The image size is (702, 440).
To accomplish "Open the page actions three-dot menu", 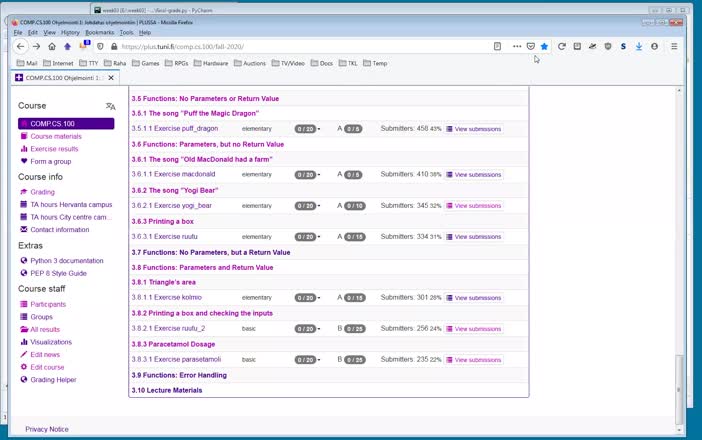I will click(x=517, y=46).
